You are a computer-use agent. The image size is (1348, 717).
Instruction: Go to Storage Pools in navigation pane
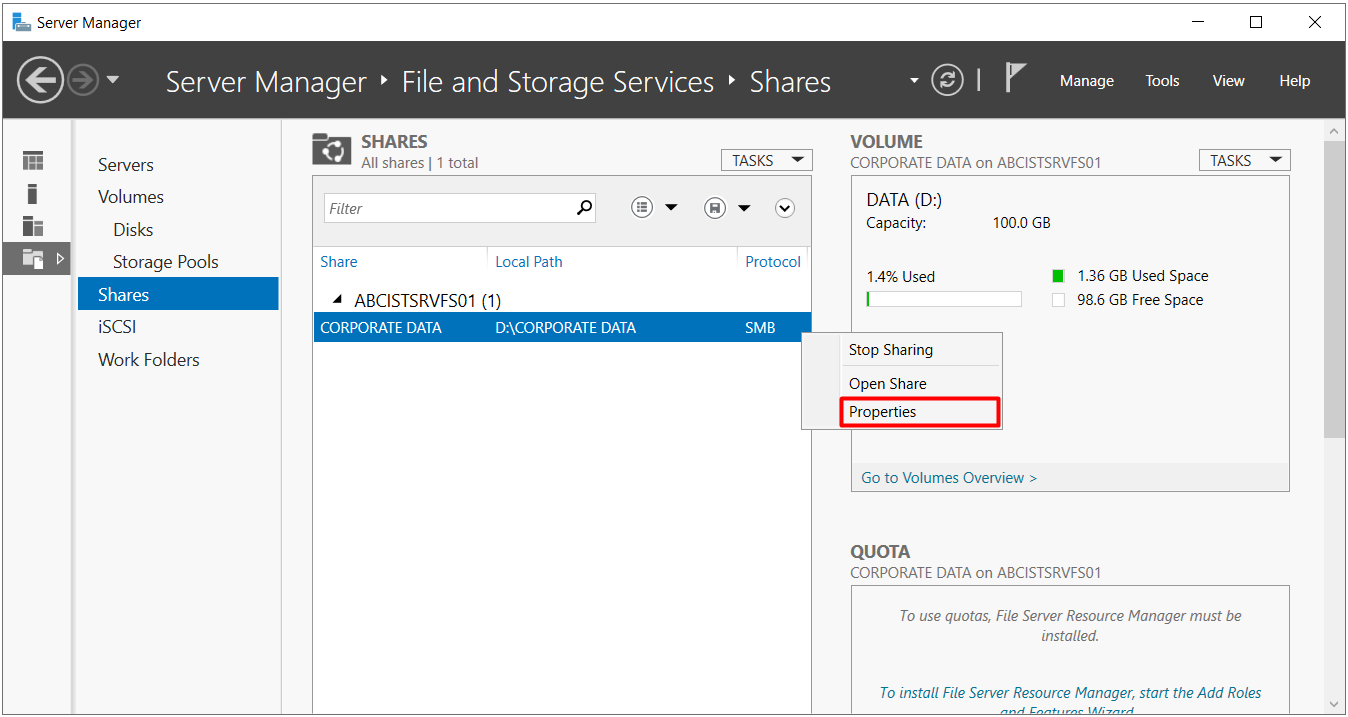click(x=166, y=262)
